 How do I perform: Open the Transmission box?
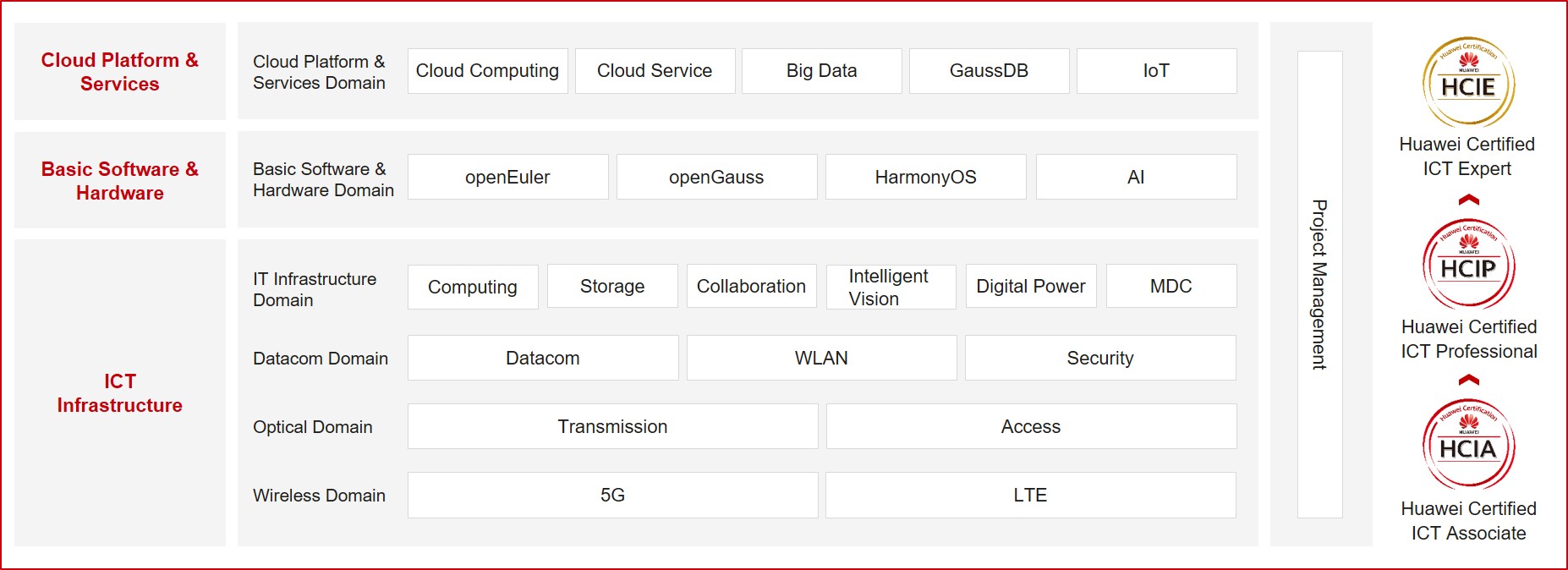pos(612,426)
